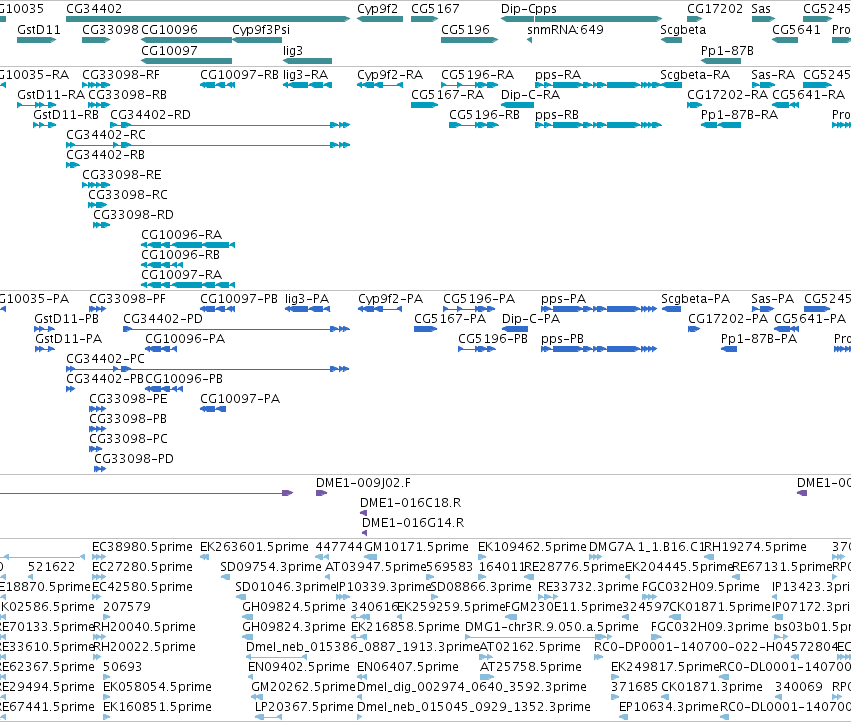Viewport: 851px width, 722px height.
Task: Select the DME1-016C18.R BAC end label
Action: pyautogui.click(x=411, y=503)
